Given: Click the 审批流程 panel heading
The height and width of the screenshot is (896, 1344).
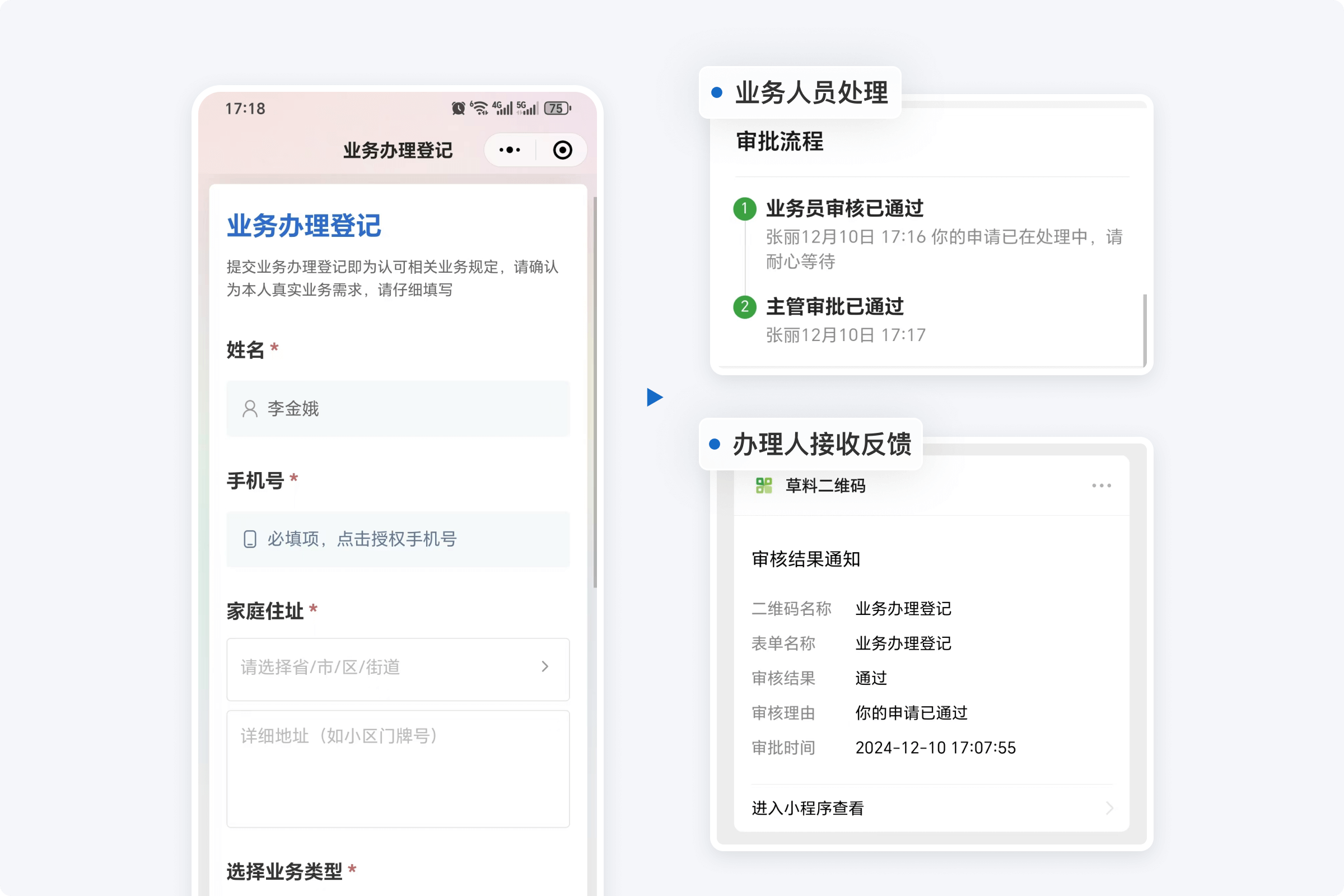Looking at the screenshot, I should (x=780, y=141).
